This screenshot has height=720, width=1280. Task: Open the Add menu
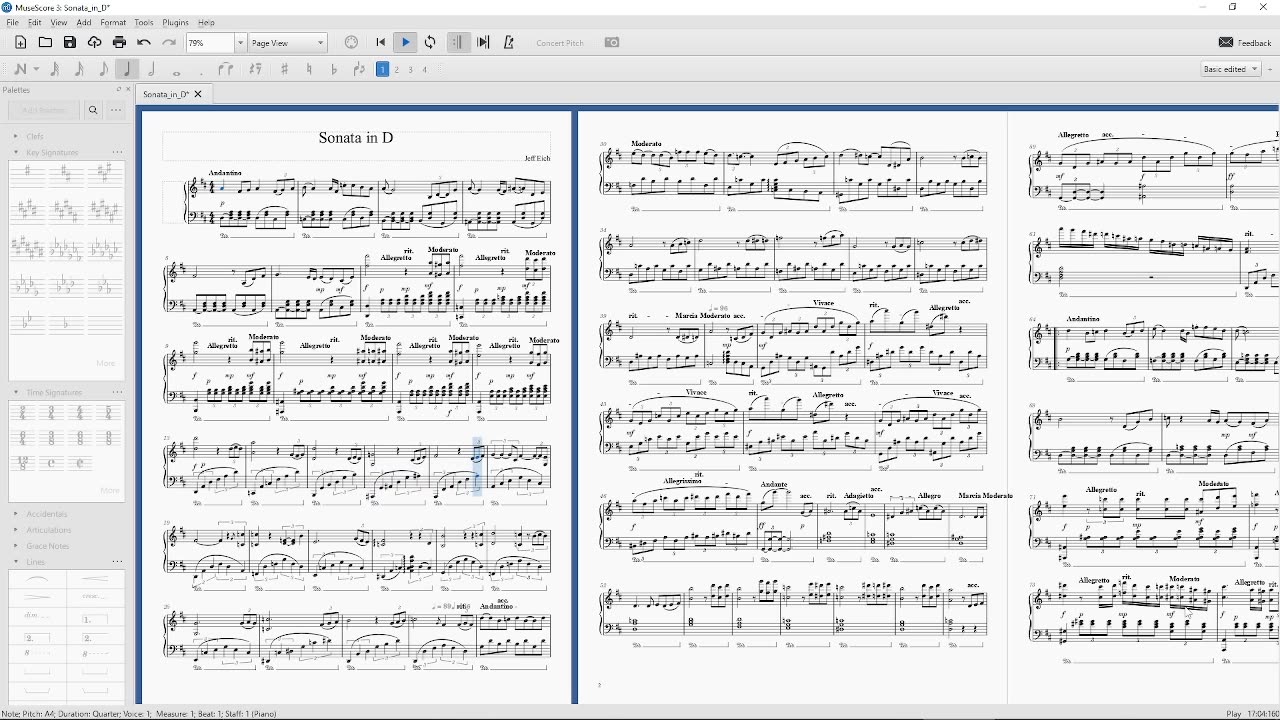(x=84, y=22)
